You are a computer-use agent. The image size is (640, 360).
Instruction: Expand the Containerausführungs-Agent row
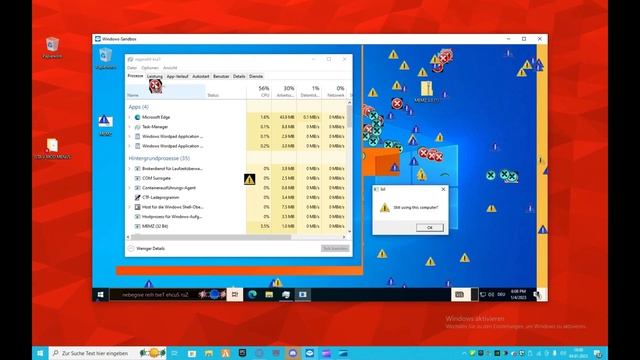130,188
